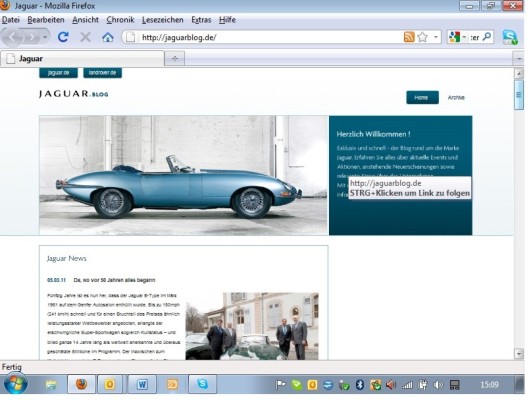Click the address bar with jaguarblog.de

[x=264, y=37]
